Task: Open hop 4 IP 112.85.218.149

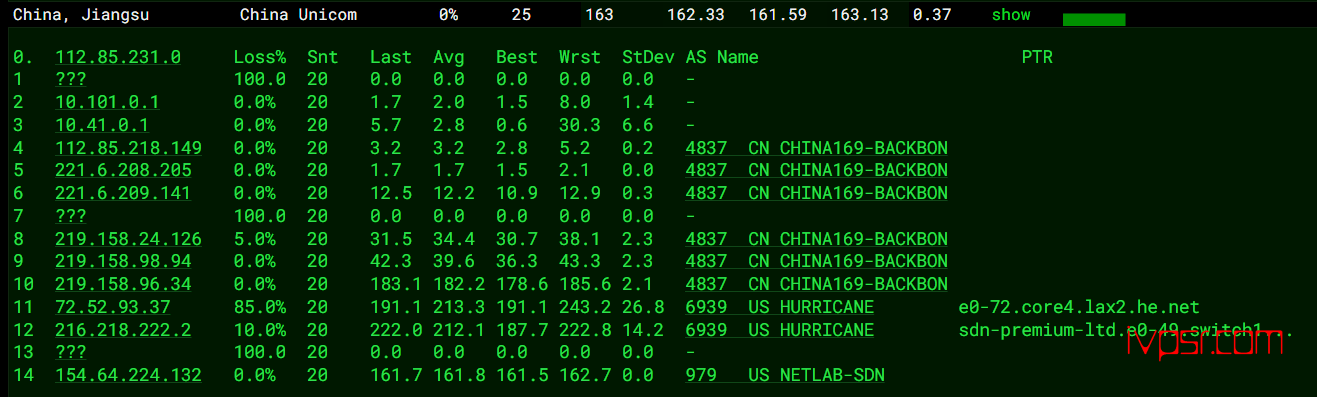Action: [x=129, y=148]
